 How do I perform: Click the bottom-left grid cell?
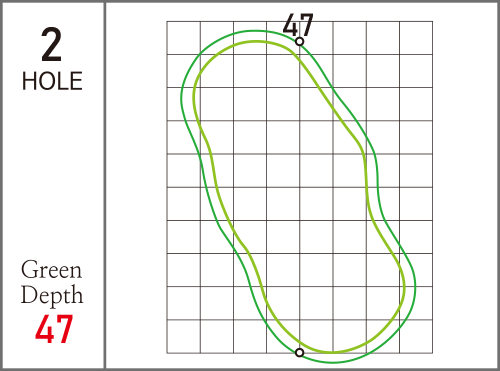183,336
